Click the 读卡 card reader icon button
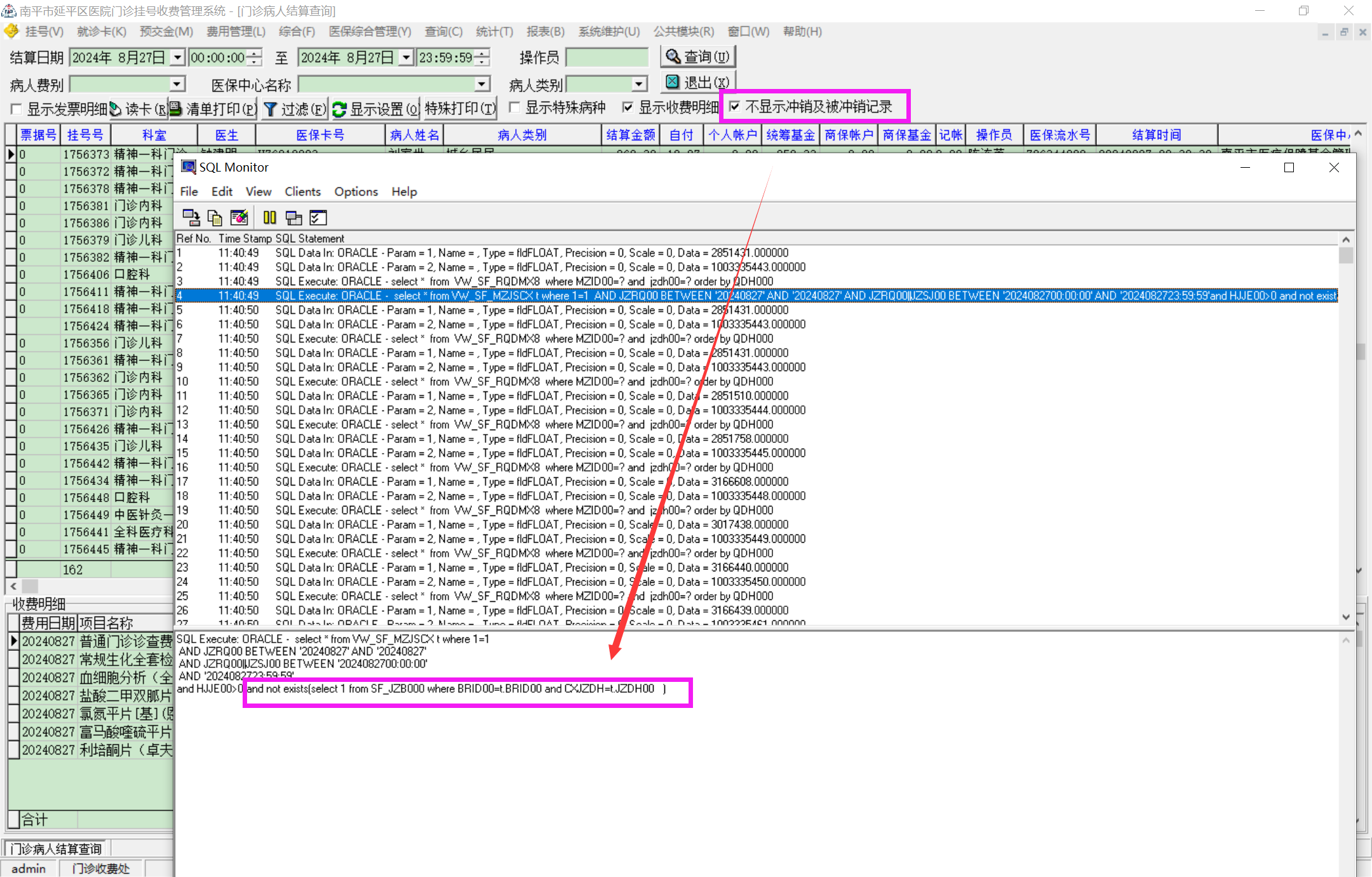Image resolution: width=1372 pixels, height=877 pixels. pyautogui.click(x=138, y=109)
